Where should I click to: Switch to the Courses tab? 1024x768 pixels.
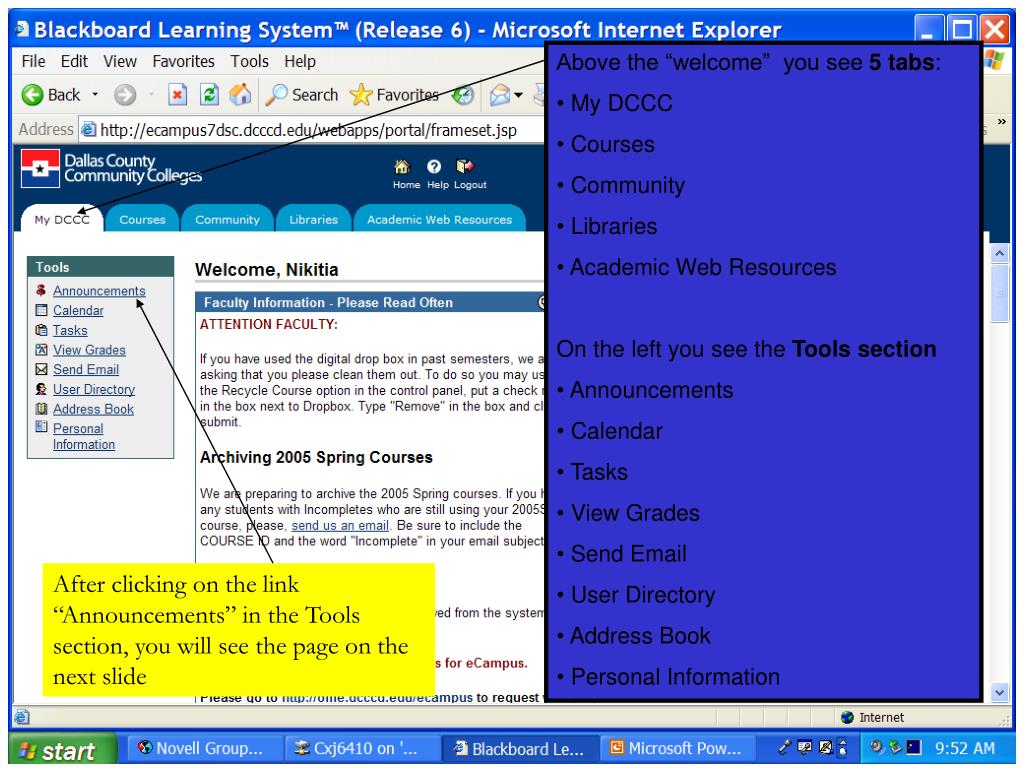click(x=142, y=219)
